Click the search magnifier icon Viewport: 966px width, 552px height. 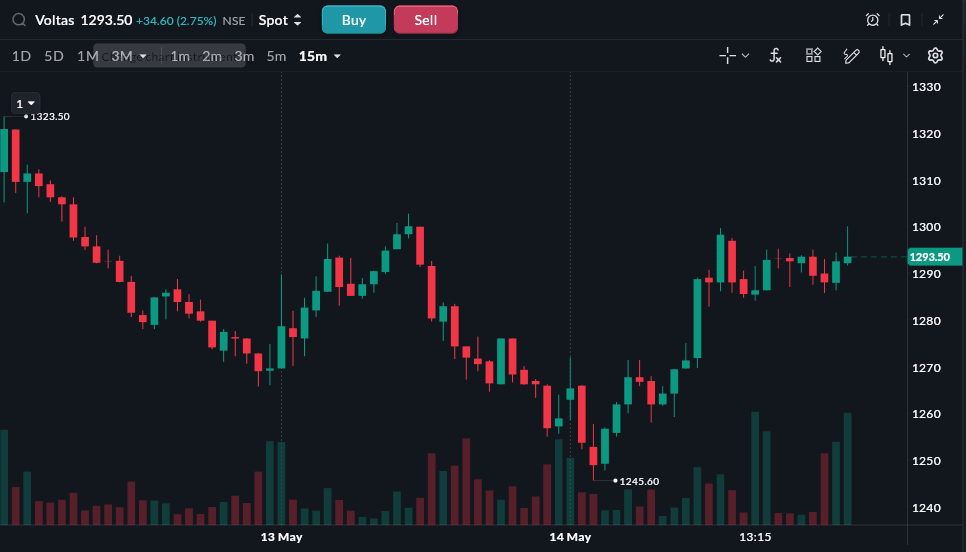pos(19,20)
